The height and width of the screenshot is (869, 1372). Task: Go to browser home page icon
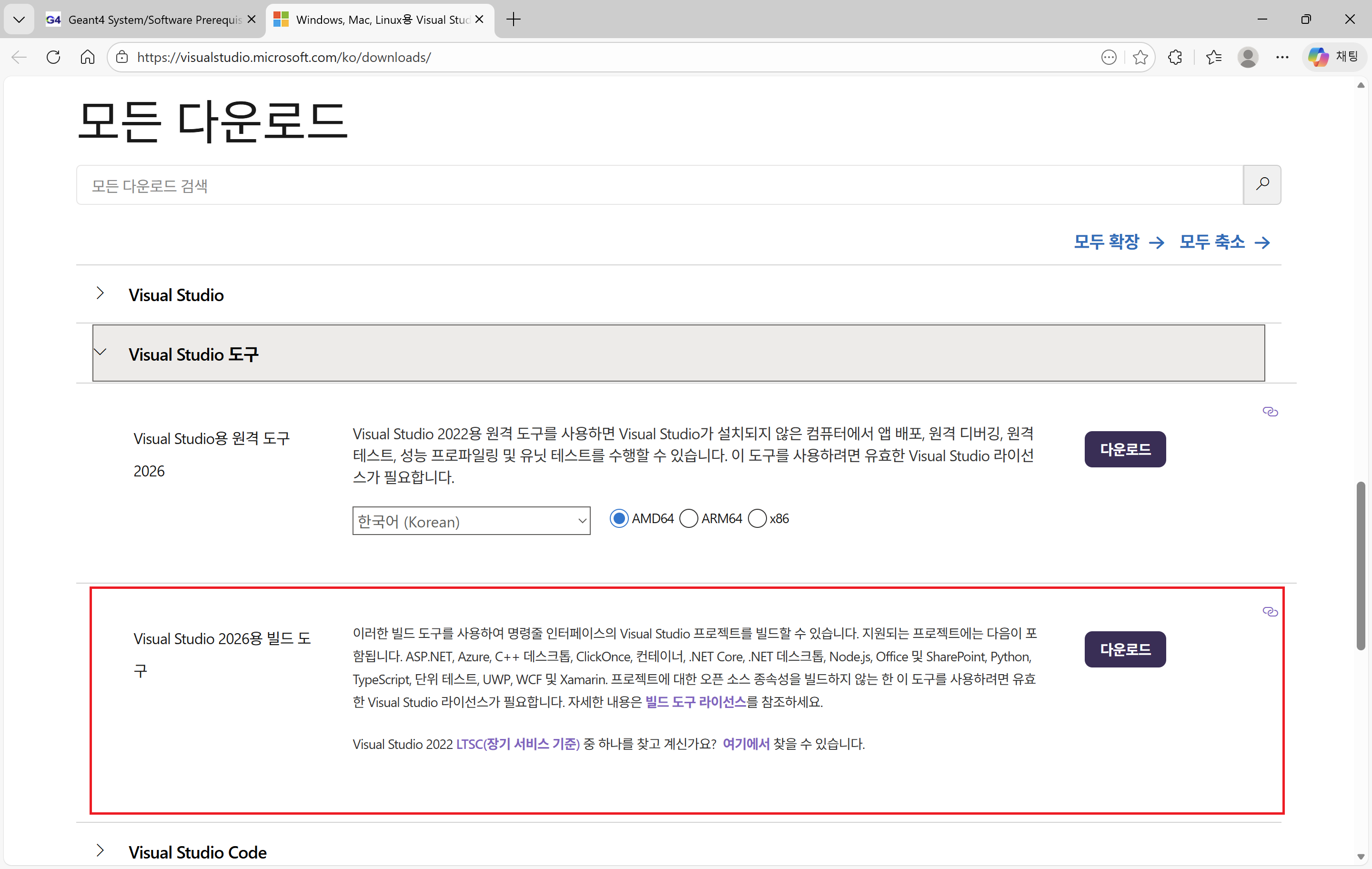[87, 57]
